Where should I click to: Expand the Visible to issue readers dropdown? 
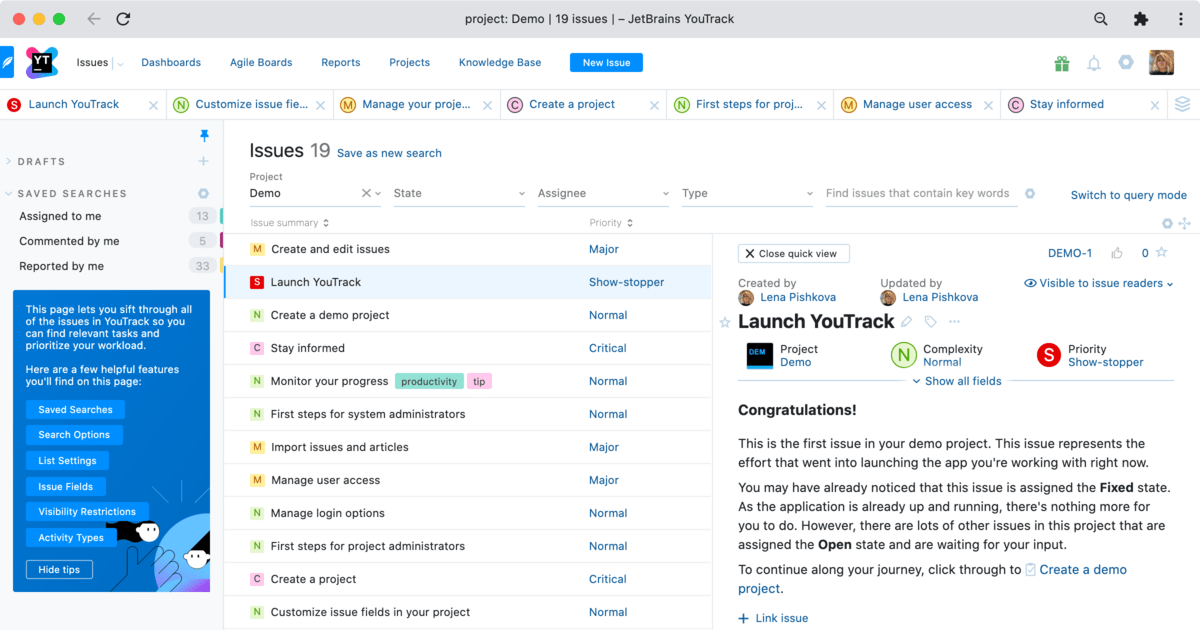coord(1098,283)
